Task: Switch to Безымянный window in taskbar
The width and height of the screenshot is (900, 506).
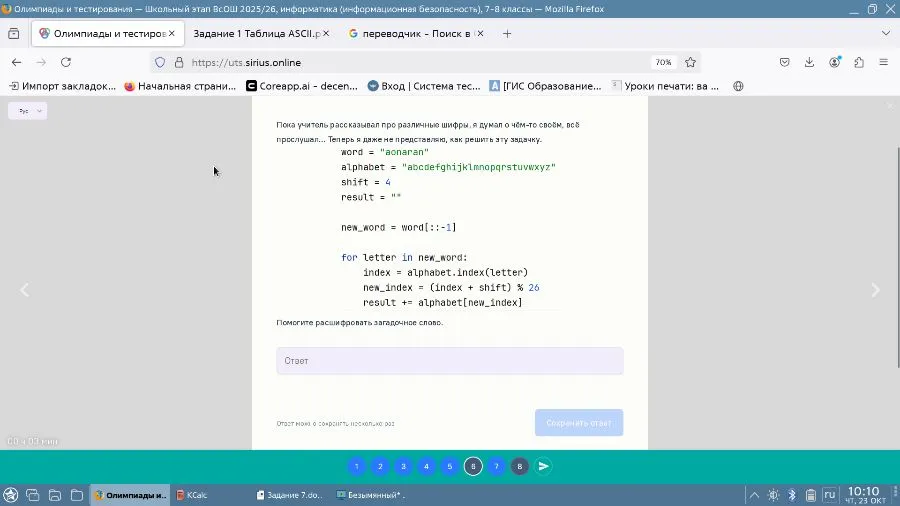Action: click(371, 495)
